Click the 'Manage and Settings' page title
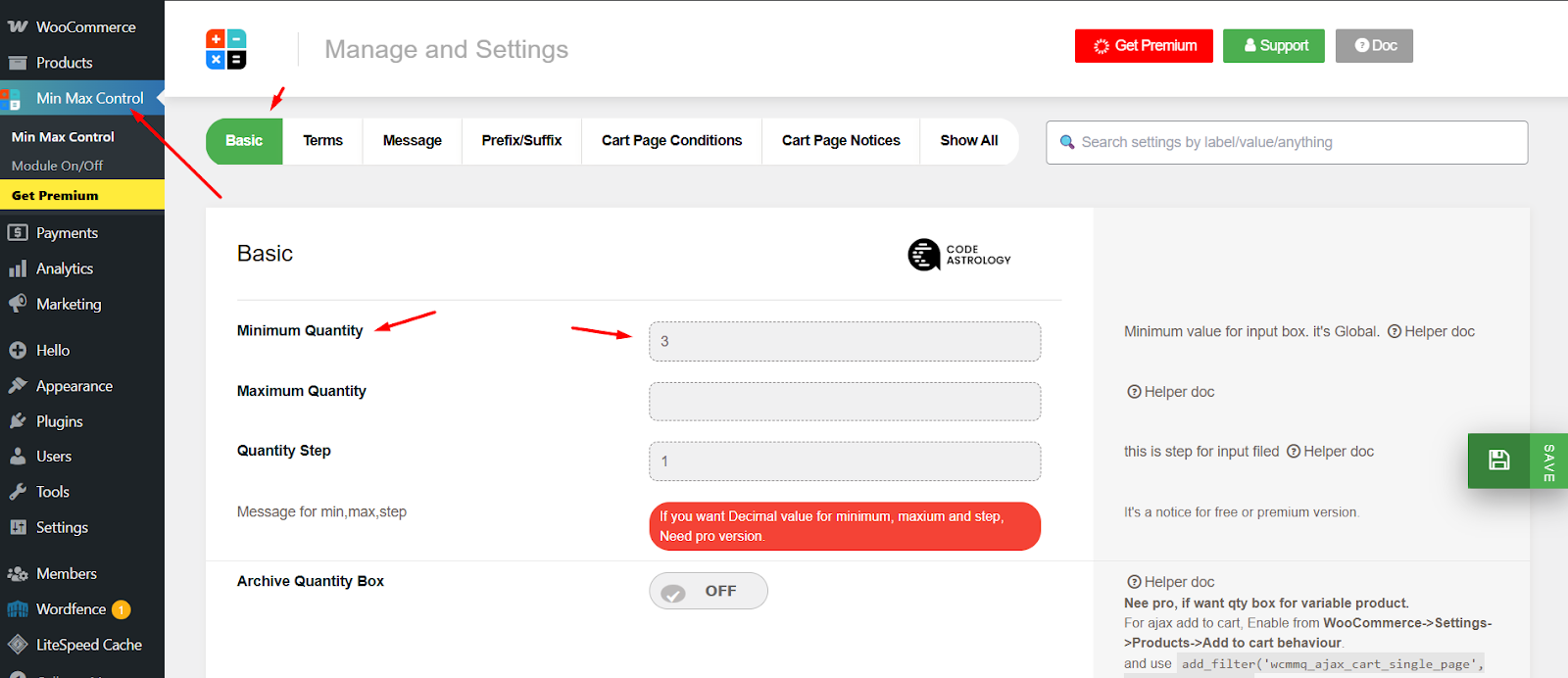This screenshot has width=1568, height=678. [446, 49]
